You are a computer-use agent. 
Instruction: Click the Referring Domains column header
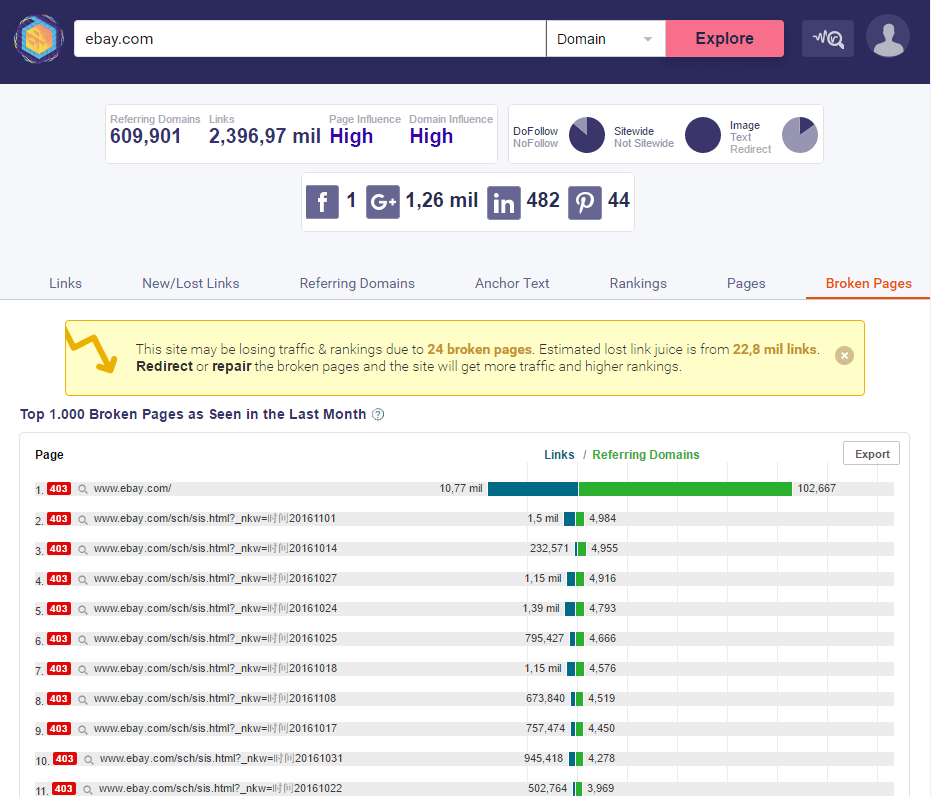point(645,454)
